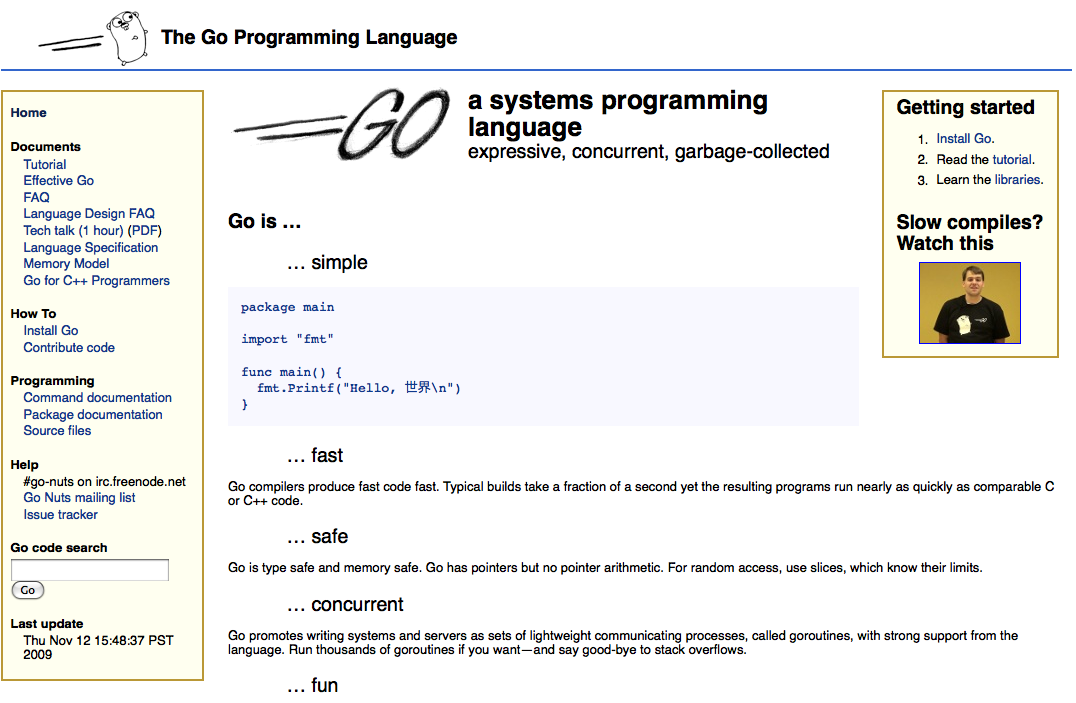Image resolution: width=1076 pixels, height=703 pixels.
Task: Click the ... fast subheading
Action: tap(315, 455)
